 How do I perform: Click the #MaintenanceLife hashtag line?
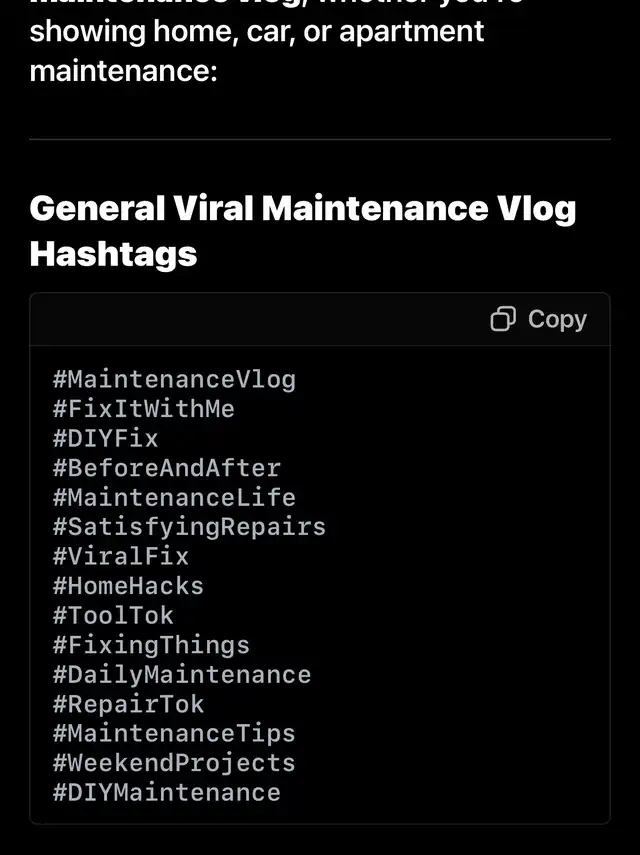[x=174, y=497]
